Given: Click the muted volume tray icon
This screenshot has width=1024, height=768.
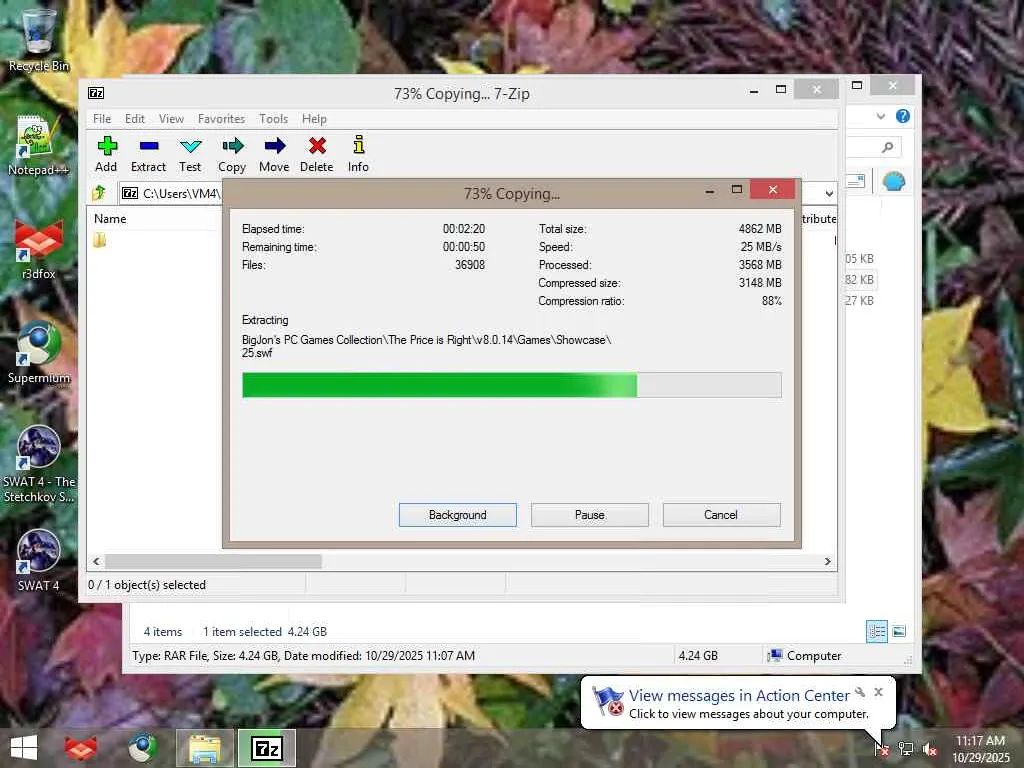Looking at the screenshot, I should click(930, 749).
